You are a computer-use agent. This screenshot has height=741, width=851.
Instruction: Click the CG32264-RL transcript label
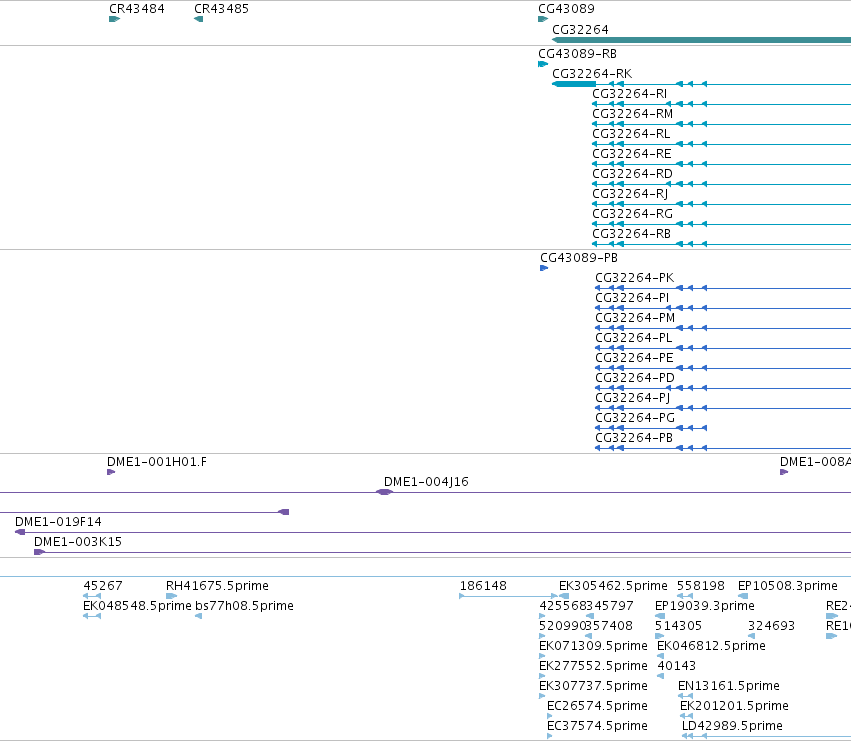[631, 134]
